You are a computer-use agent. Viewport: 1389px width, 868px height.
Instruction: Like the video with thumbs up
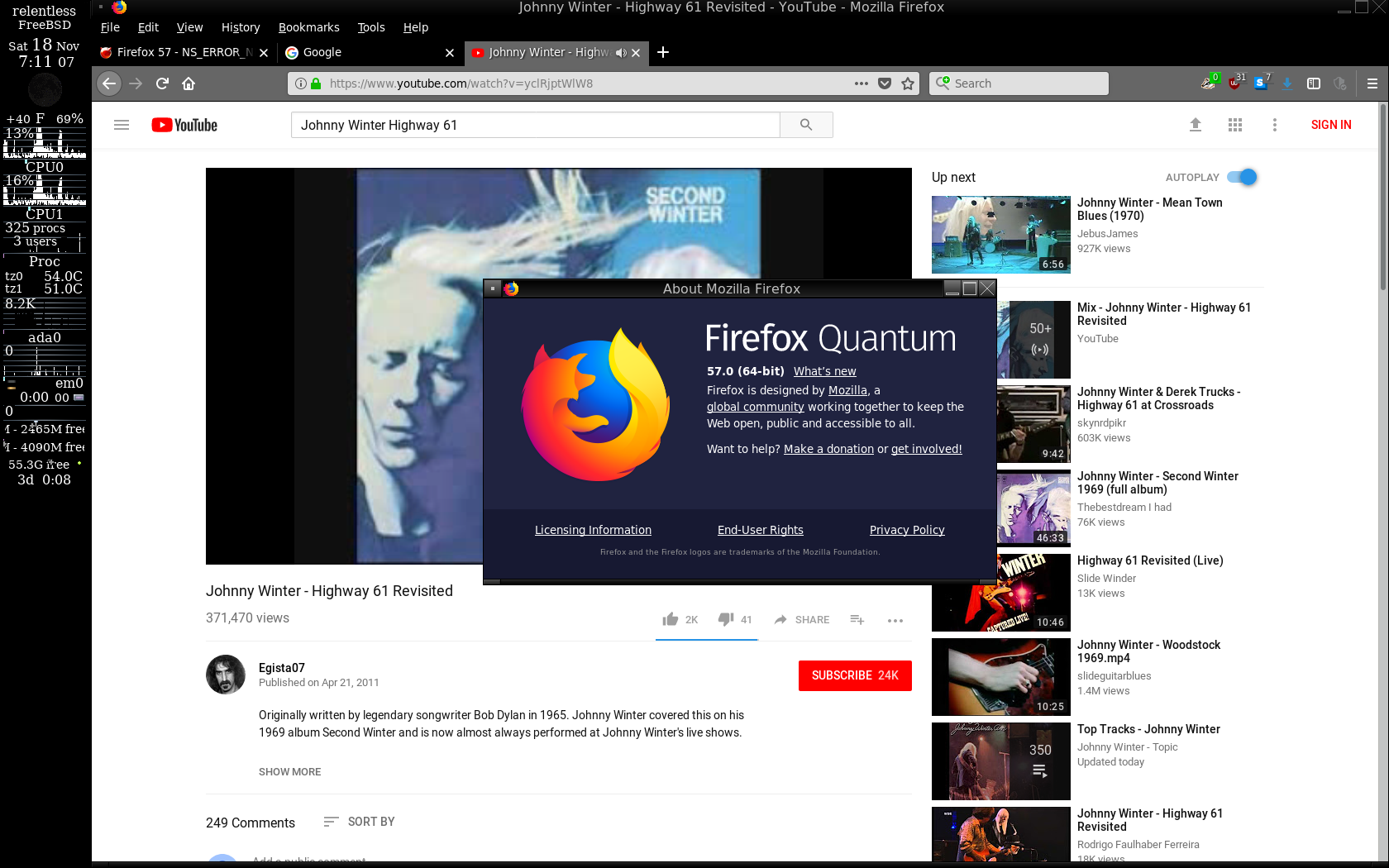point(671,619)
